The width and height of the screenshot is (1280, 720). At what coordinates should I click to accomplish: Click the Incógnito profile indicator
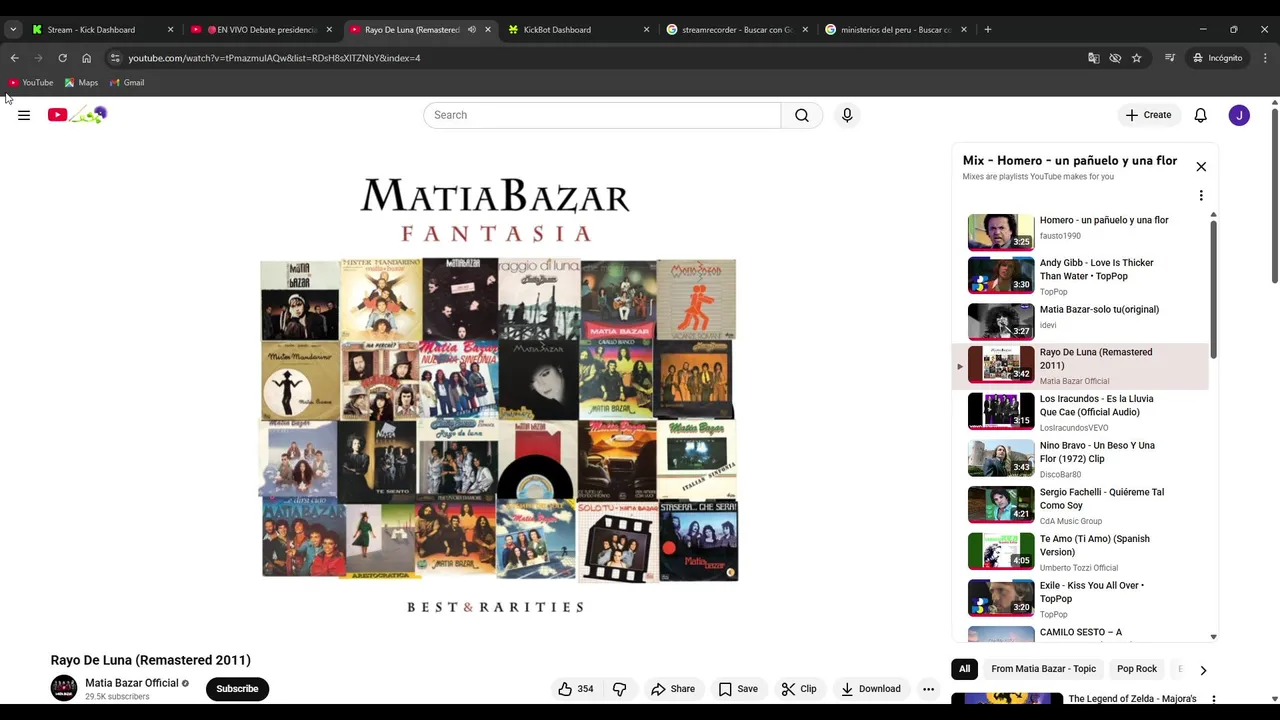[x=1217, y=58]
